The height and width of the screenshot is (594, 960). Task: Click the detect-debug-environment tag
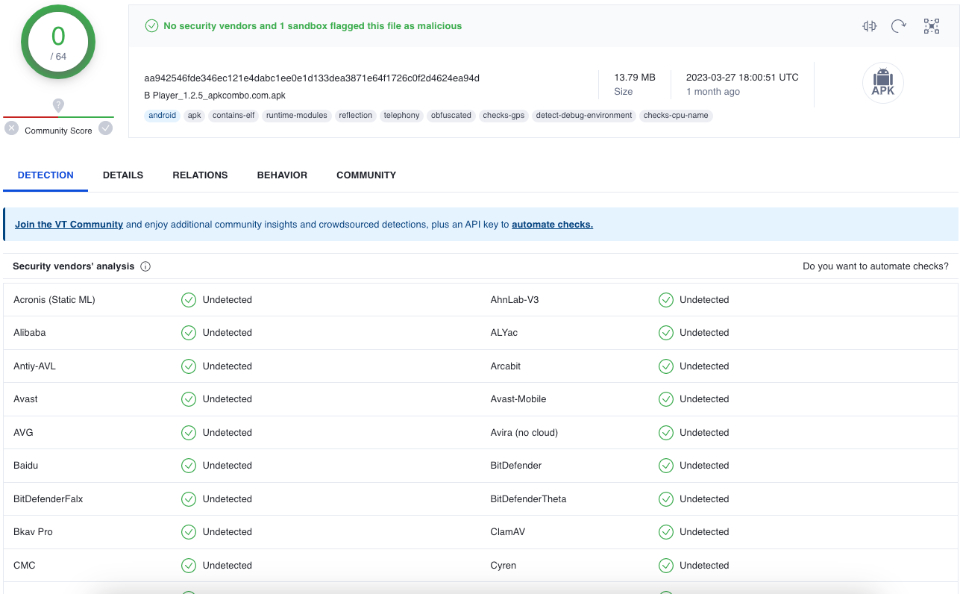584,115
